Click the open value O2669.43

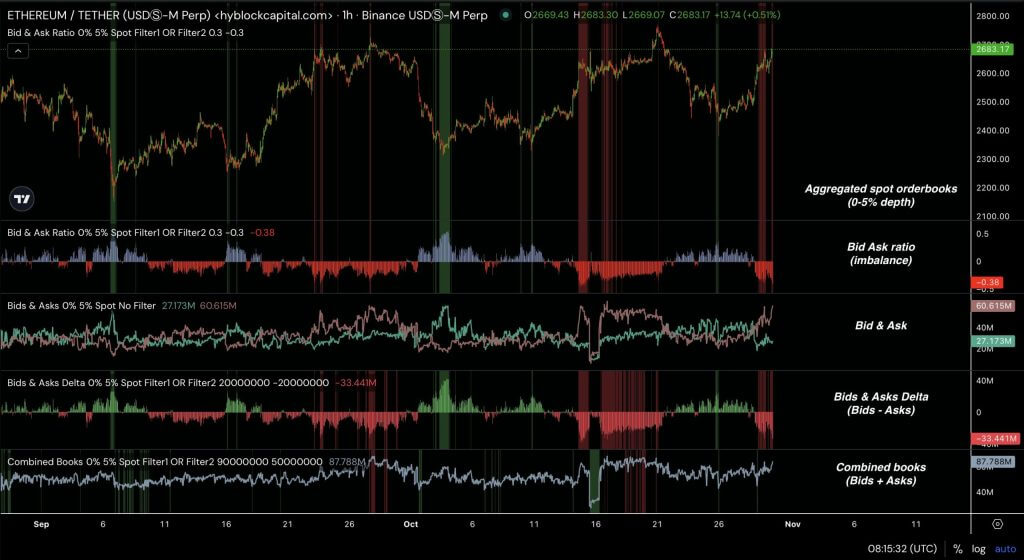(x=546, y=15)
